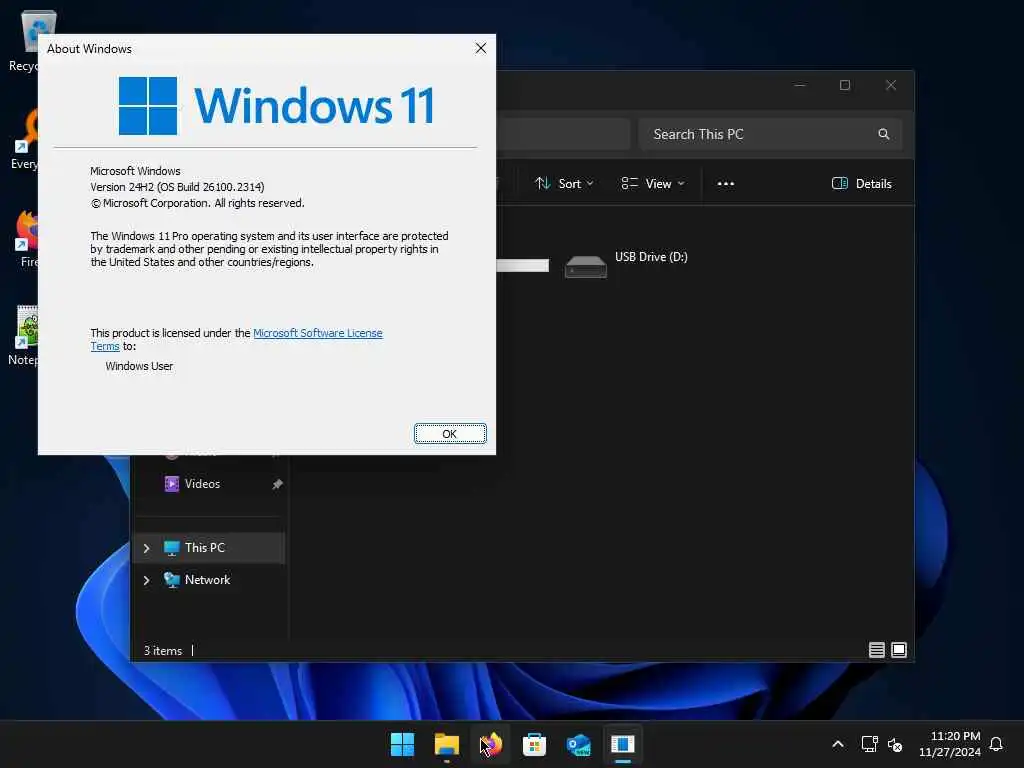This screenshot has height=768, width=1024.
Task: Open Outlook from the taskbar
Action: click(x=579, y=744)
